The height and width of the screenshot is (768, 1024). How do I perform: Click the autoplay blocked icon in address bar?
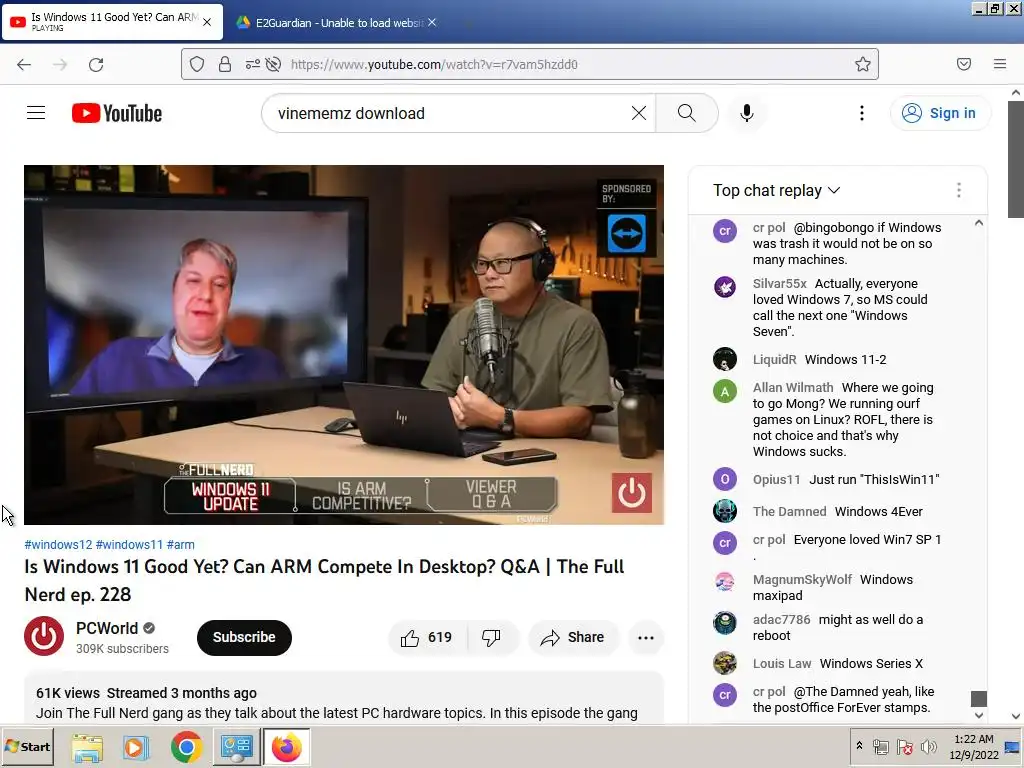[274, 64]
